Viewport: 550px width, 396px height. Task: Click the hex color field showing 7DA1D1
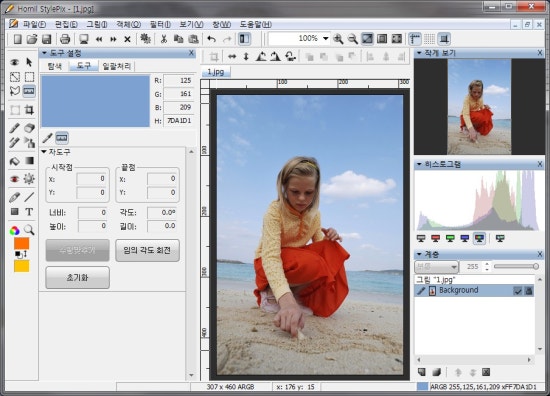179,121
